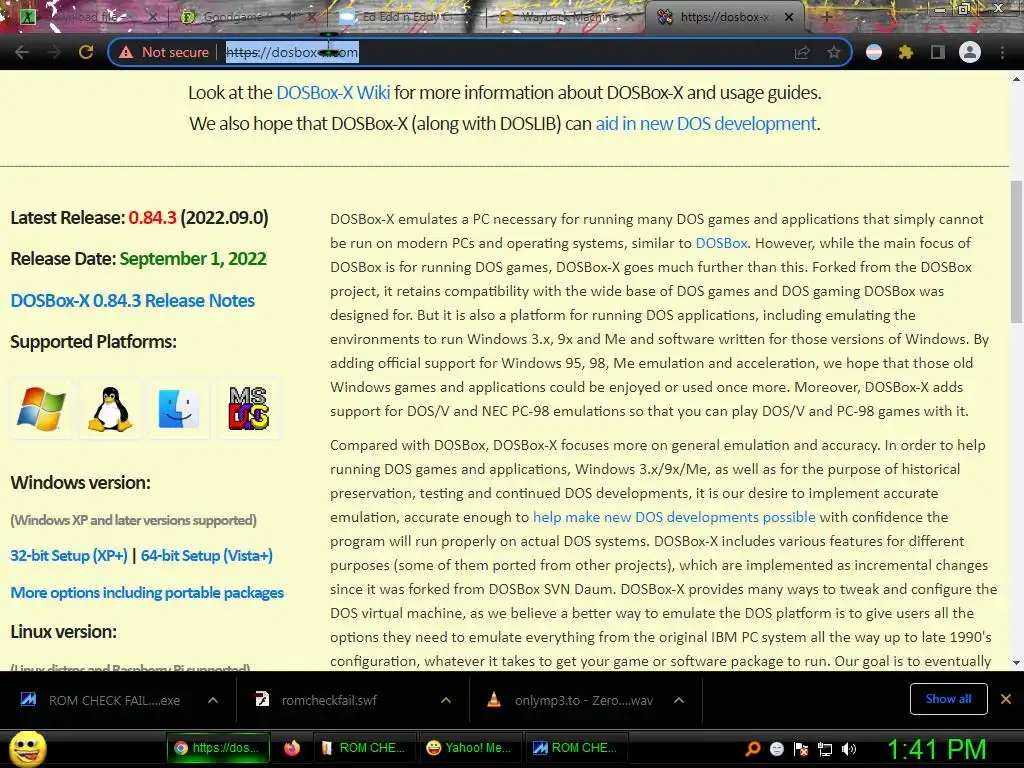This screenshot has height=768, width=1024.
Task: Click the volume speaker tray icon
Action: pyautogui.click(x=849, y=749)
